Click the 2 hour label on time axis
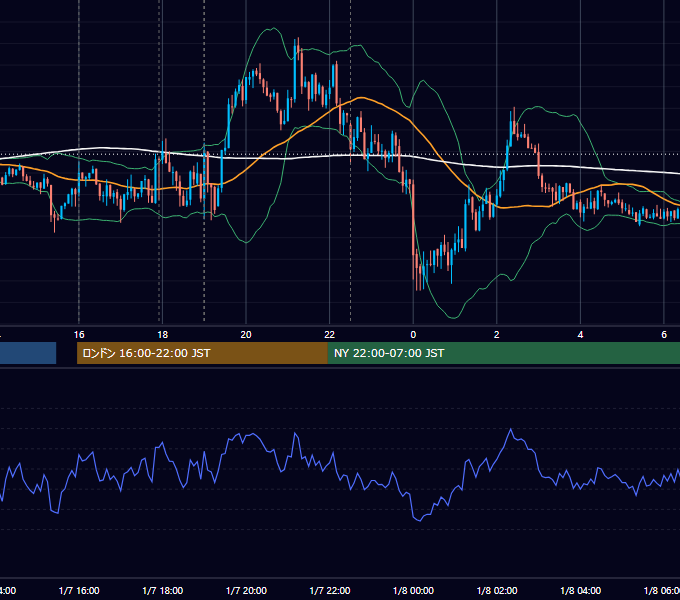Screen dimensions: 680x600 coord(497,335)
